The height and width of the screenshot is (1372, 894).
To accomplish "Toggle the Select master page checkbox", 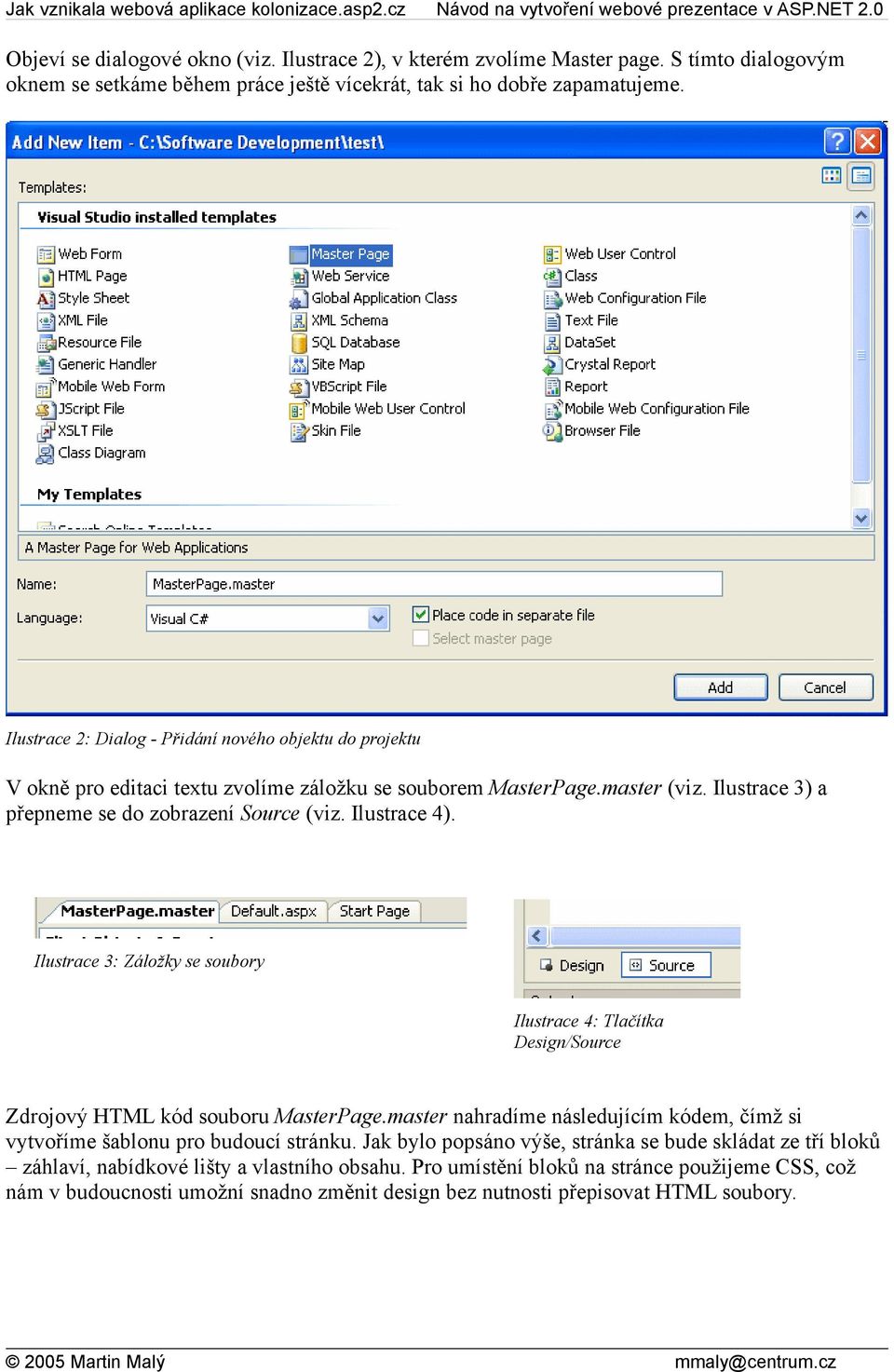I will tap(421, 638).
